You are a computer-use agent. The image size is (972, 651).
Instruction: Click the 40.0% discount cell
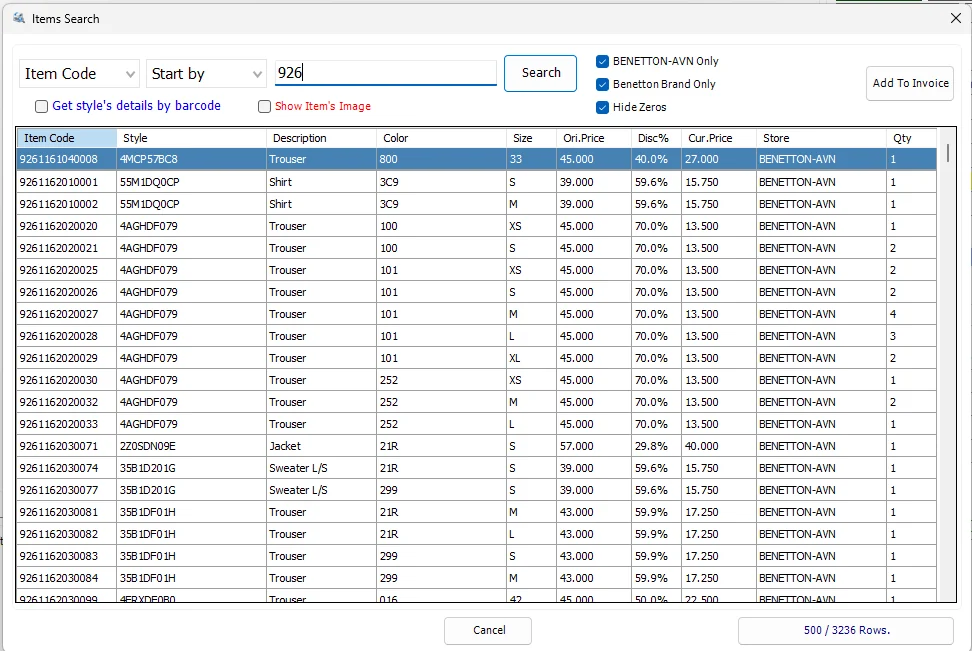(x=656, y=159)
